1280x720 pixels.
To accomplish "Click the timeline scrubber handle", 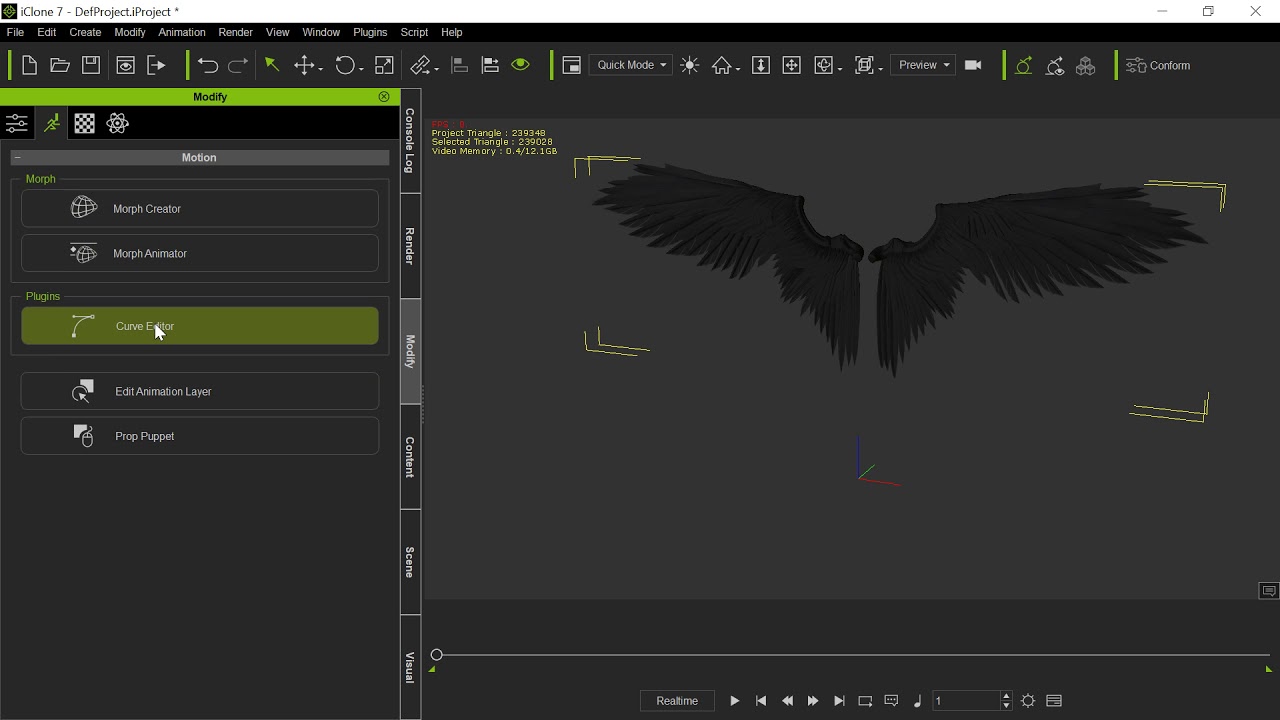I will click(x=436, y=655).
